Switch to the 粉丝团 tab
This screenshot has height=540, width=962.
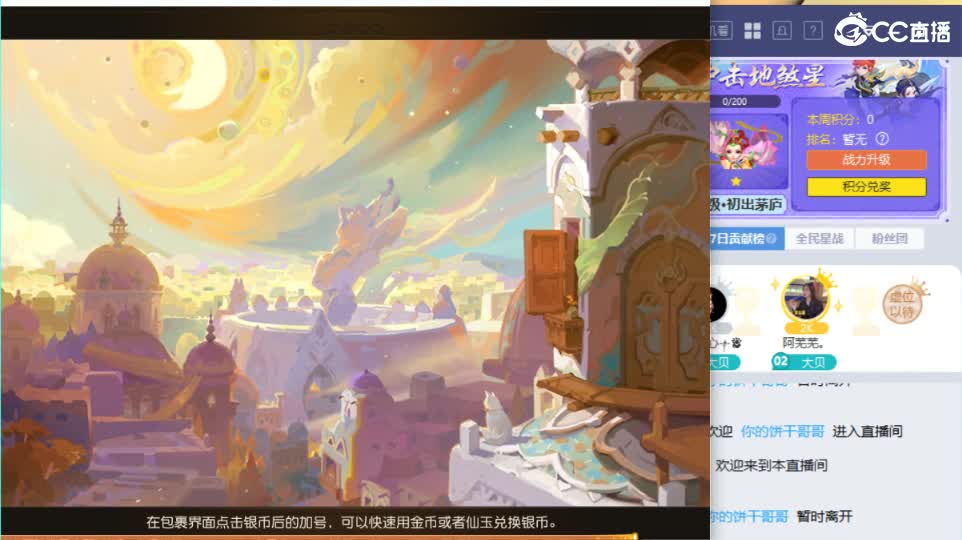890,239
